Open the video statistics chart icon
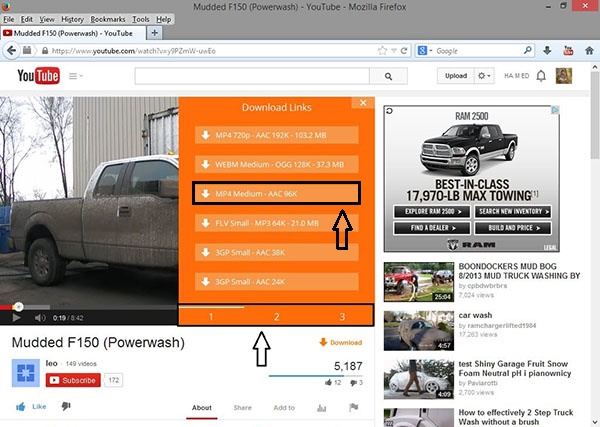The width and height of the screenshot is (600, 427). (x=321, y=408)
